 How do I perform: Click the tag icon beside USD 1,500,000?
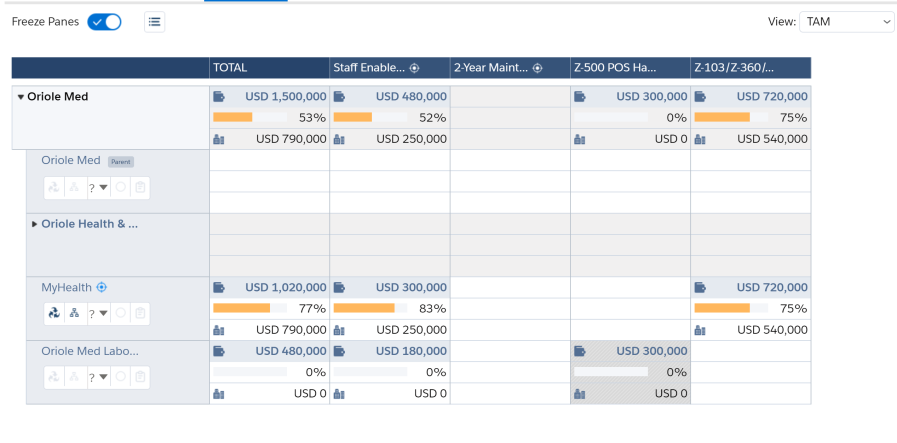(x=219, y=97)
